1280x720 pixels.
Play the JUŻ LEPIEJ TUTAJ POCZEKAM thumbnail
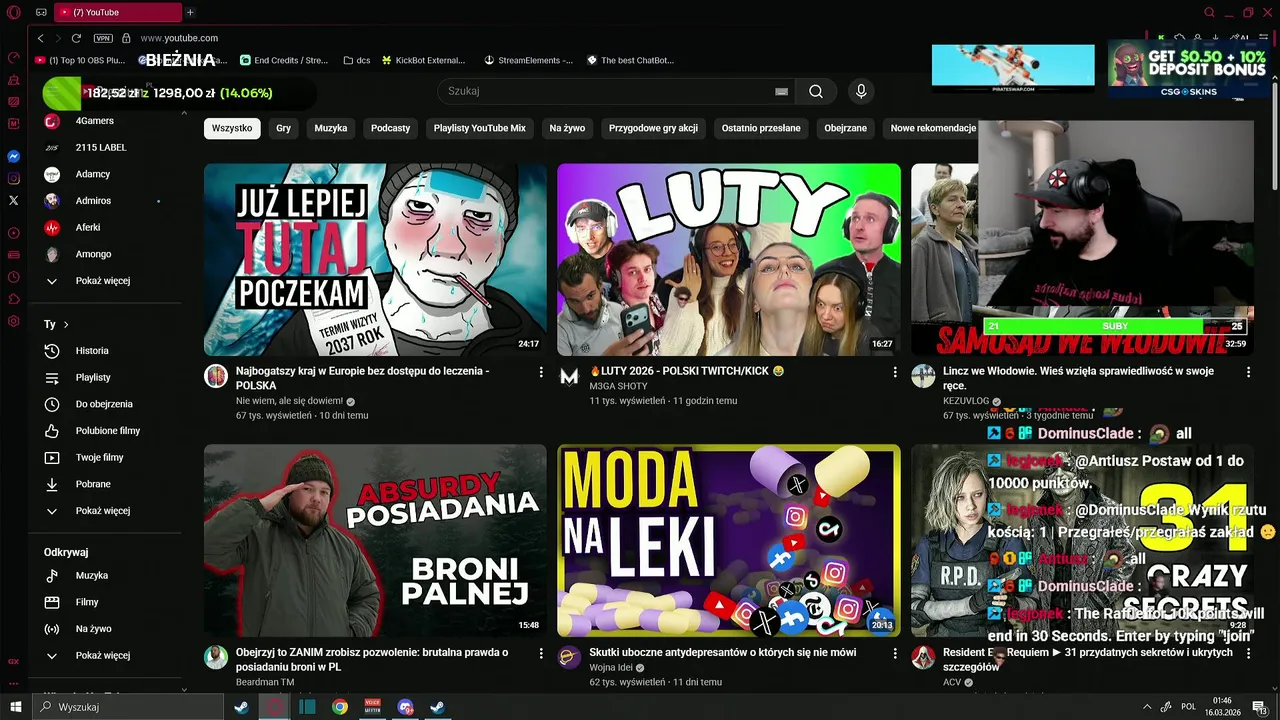[x=375, y=260]
